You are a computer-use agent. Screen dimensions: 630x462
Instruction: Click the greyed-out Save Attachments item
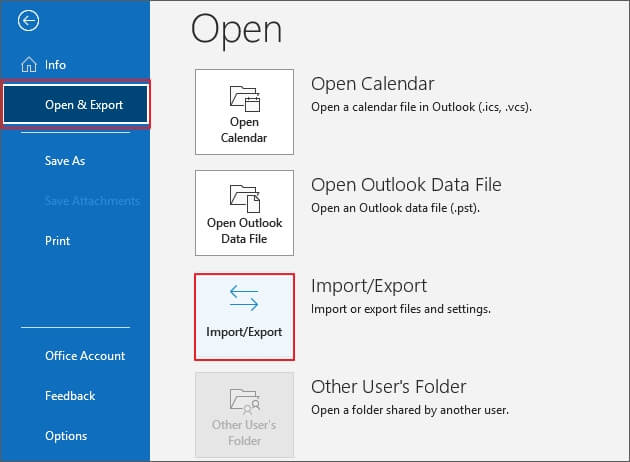point(92,201)
